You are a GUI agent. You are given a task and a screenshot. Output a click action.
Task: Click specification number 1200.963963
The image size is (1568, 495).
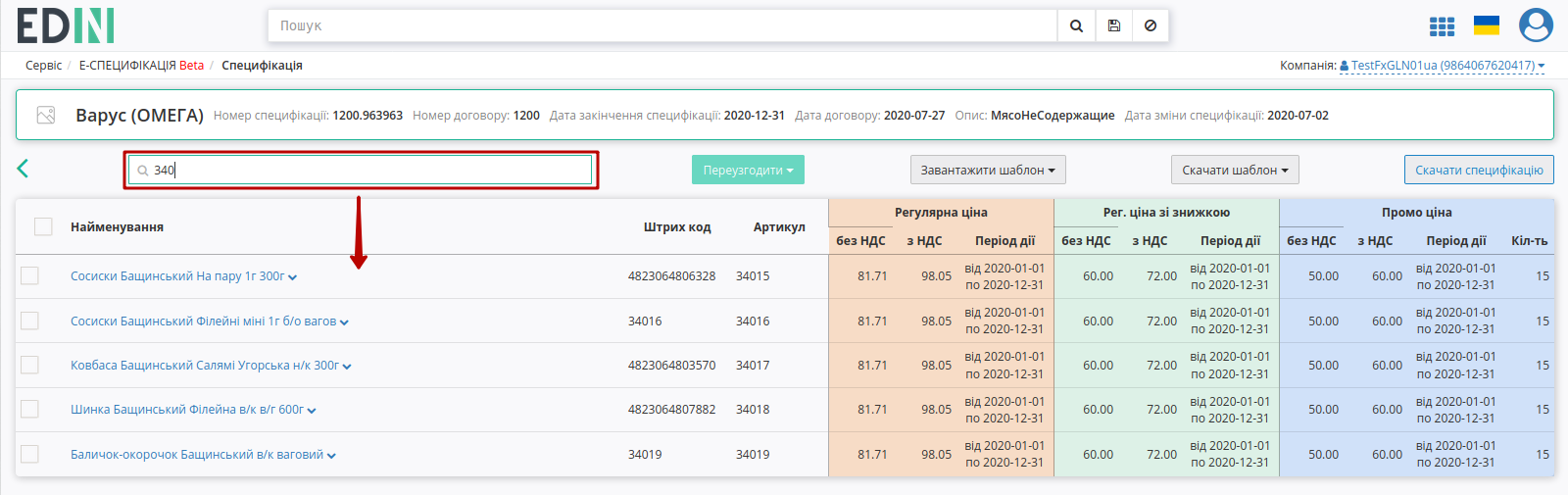pyautogui.click(x=367, y=115)
